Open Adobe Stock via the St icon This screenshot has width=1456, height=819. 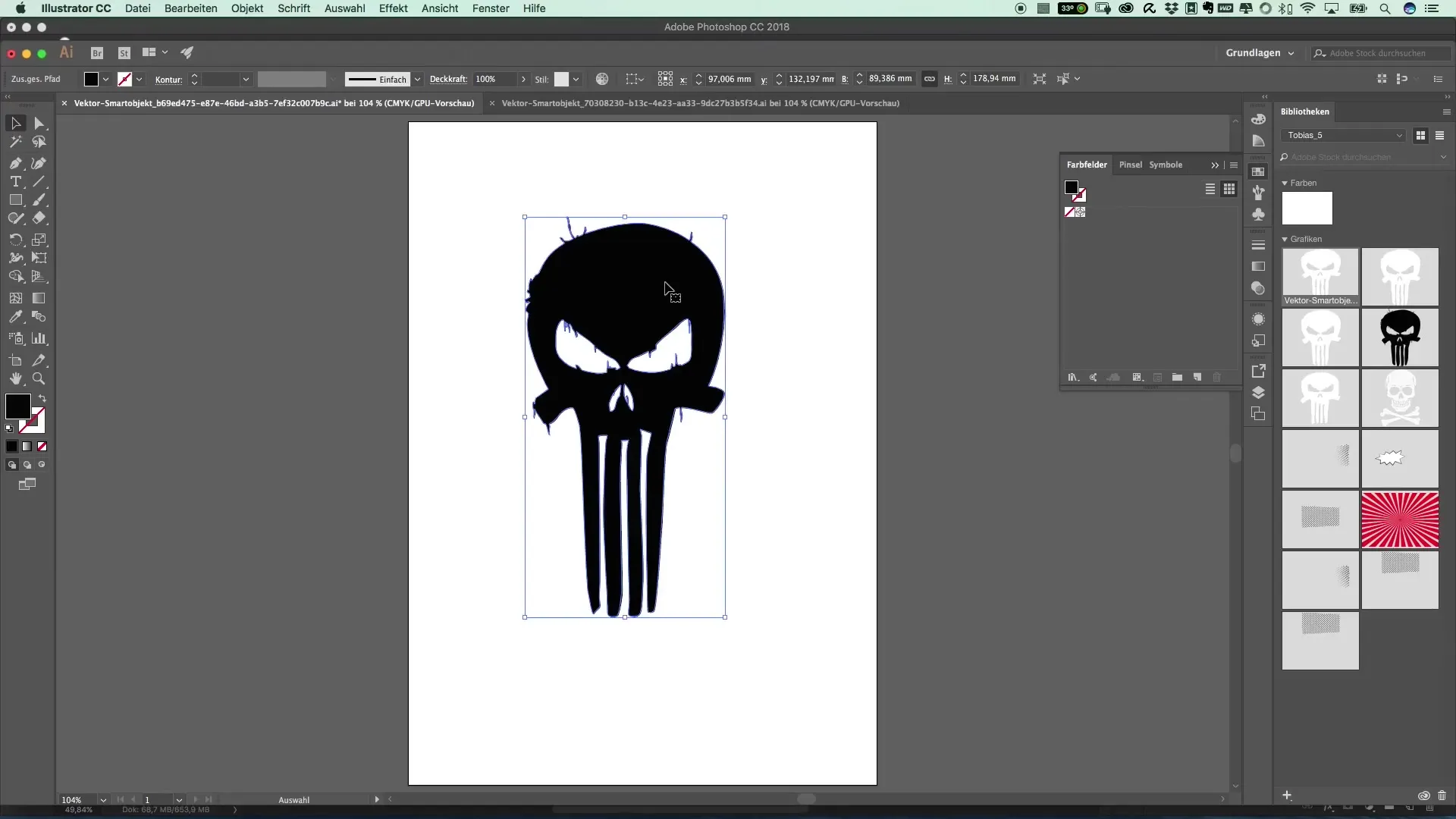coord(124,53)
